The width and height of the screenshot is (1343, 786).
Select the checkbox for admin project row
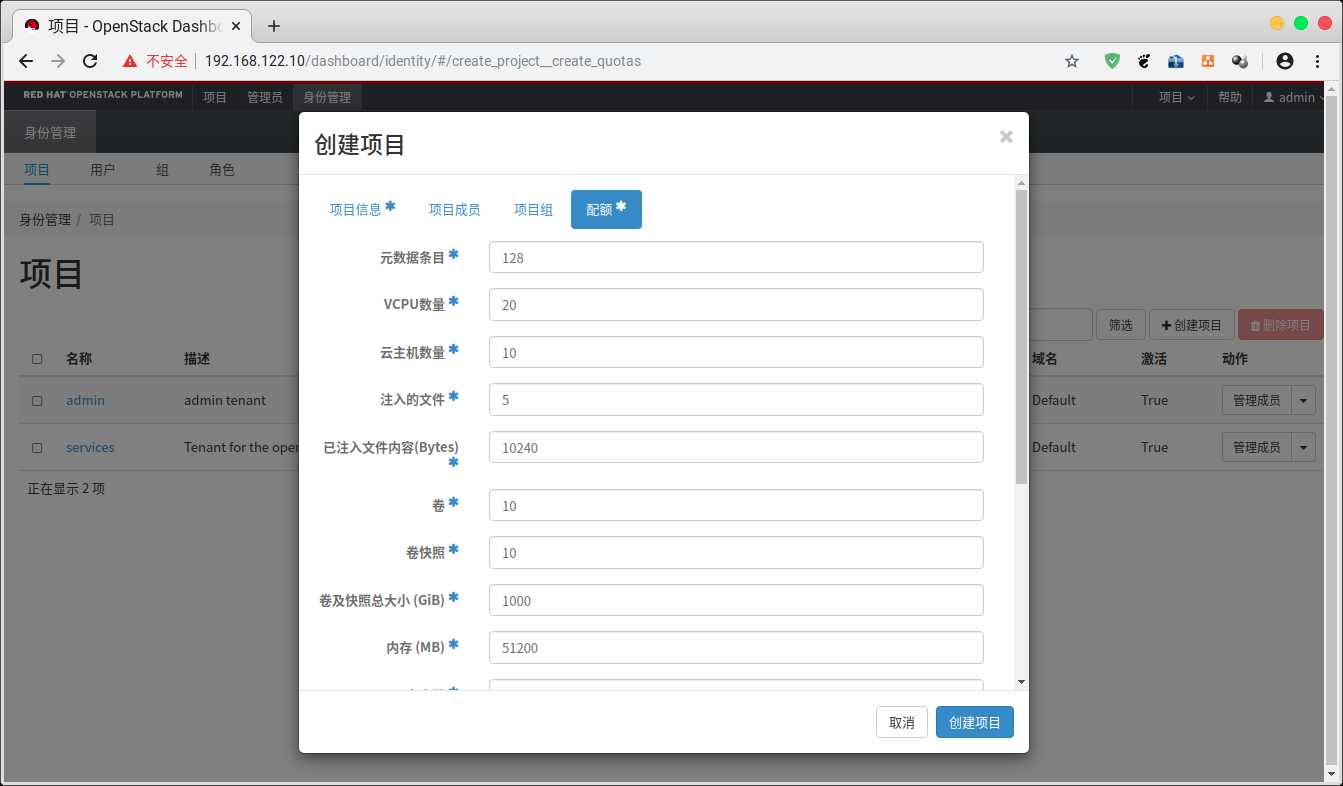[37, 400]
